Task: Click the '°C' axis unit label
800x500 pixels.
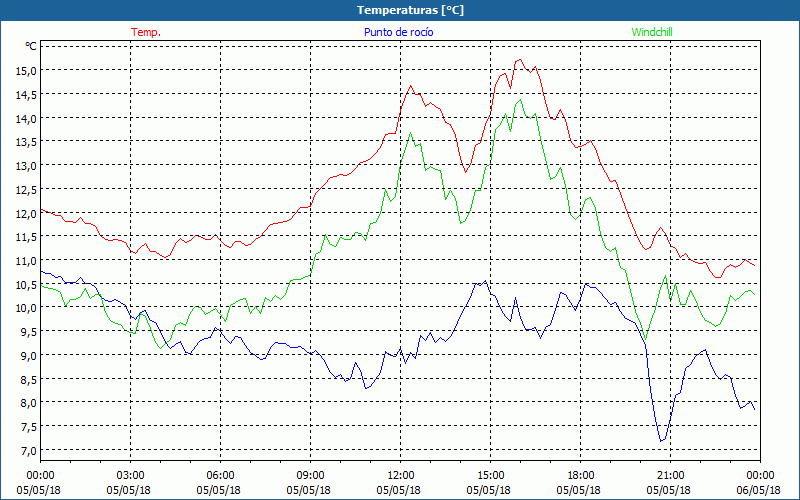Action: [x=31, y=46]
